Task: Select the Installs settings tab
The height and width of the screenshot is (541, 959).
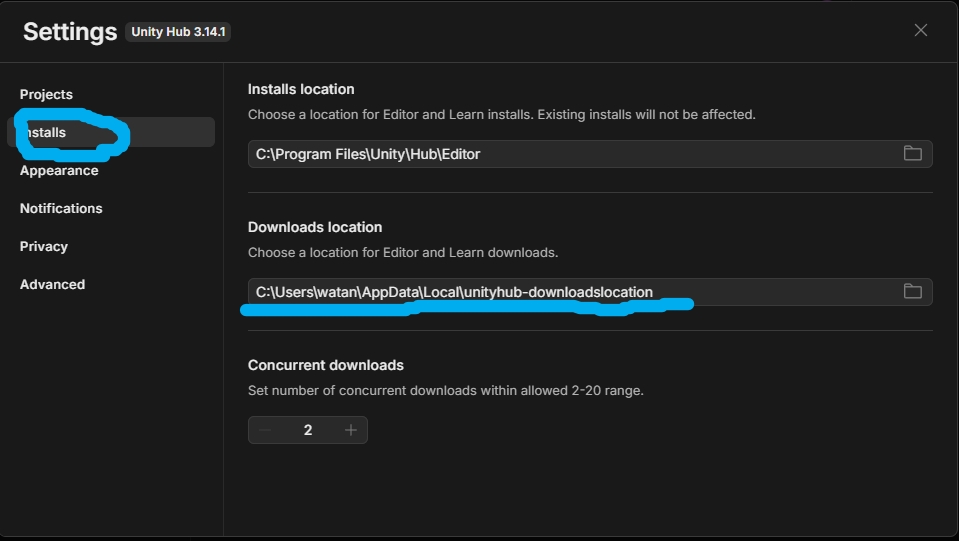Action: pyautogui.click(x=46, y=132)
